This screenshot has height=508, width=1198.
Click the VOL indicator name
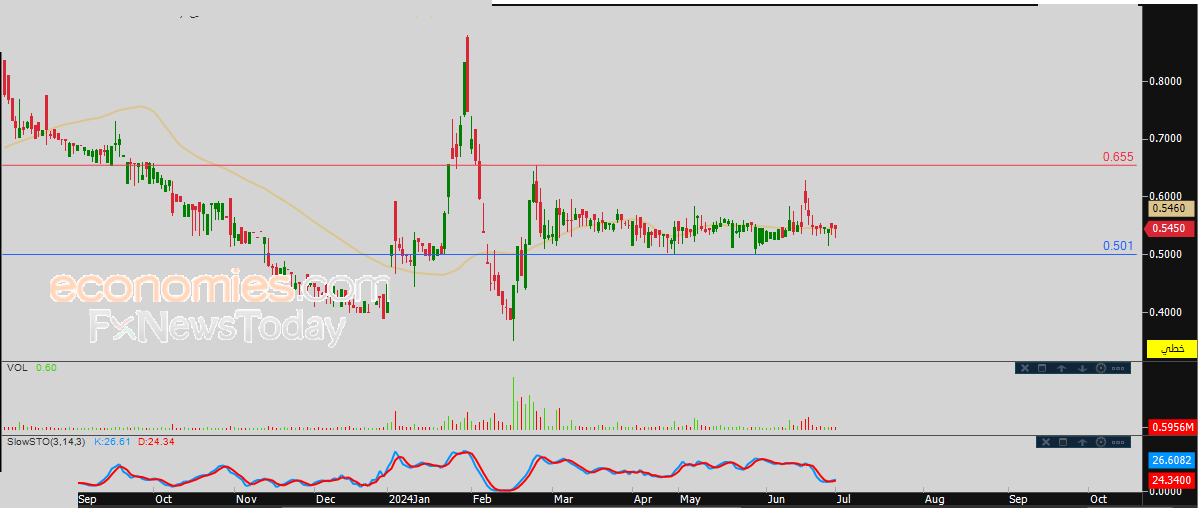coord(17,367)
